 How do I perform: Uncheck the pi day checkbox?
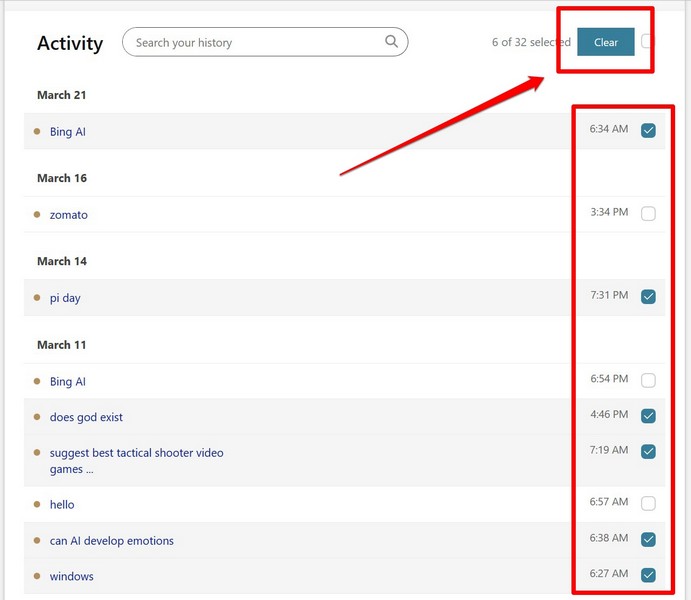coord(648,297)
